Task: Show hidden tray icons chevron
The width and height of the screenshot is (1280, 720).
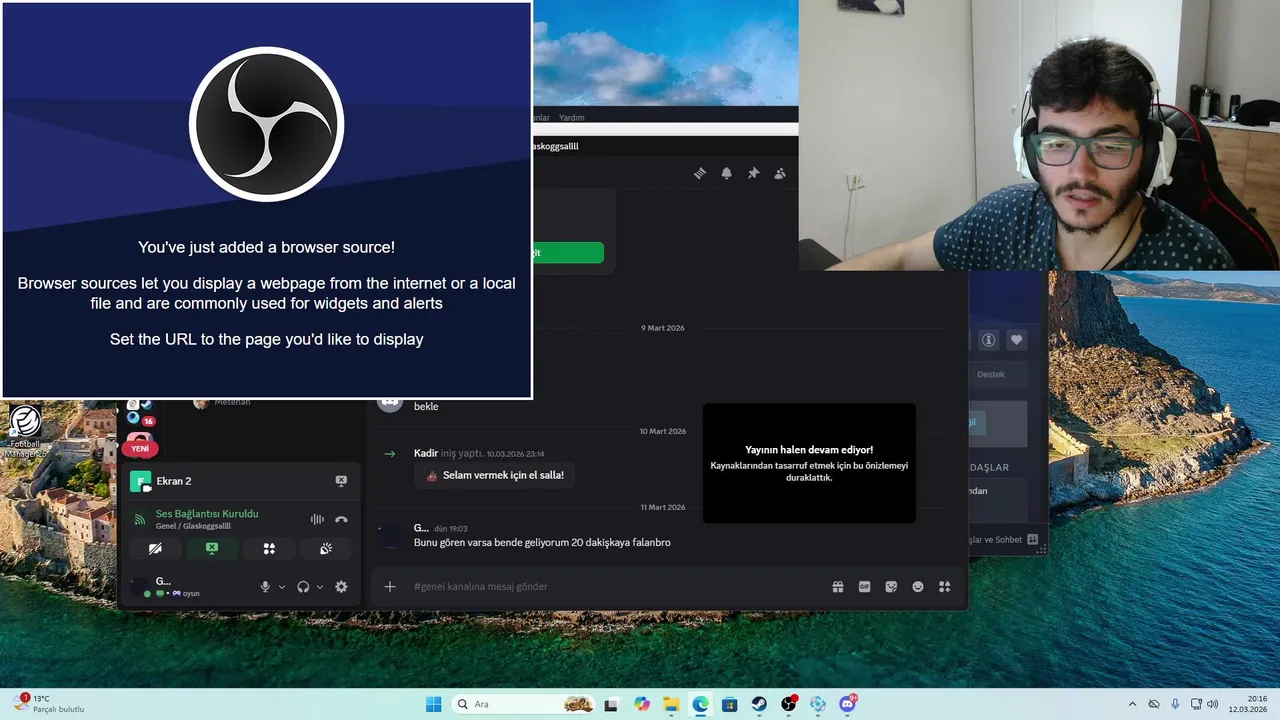Action: [x=1132, y=704]
